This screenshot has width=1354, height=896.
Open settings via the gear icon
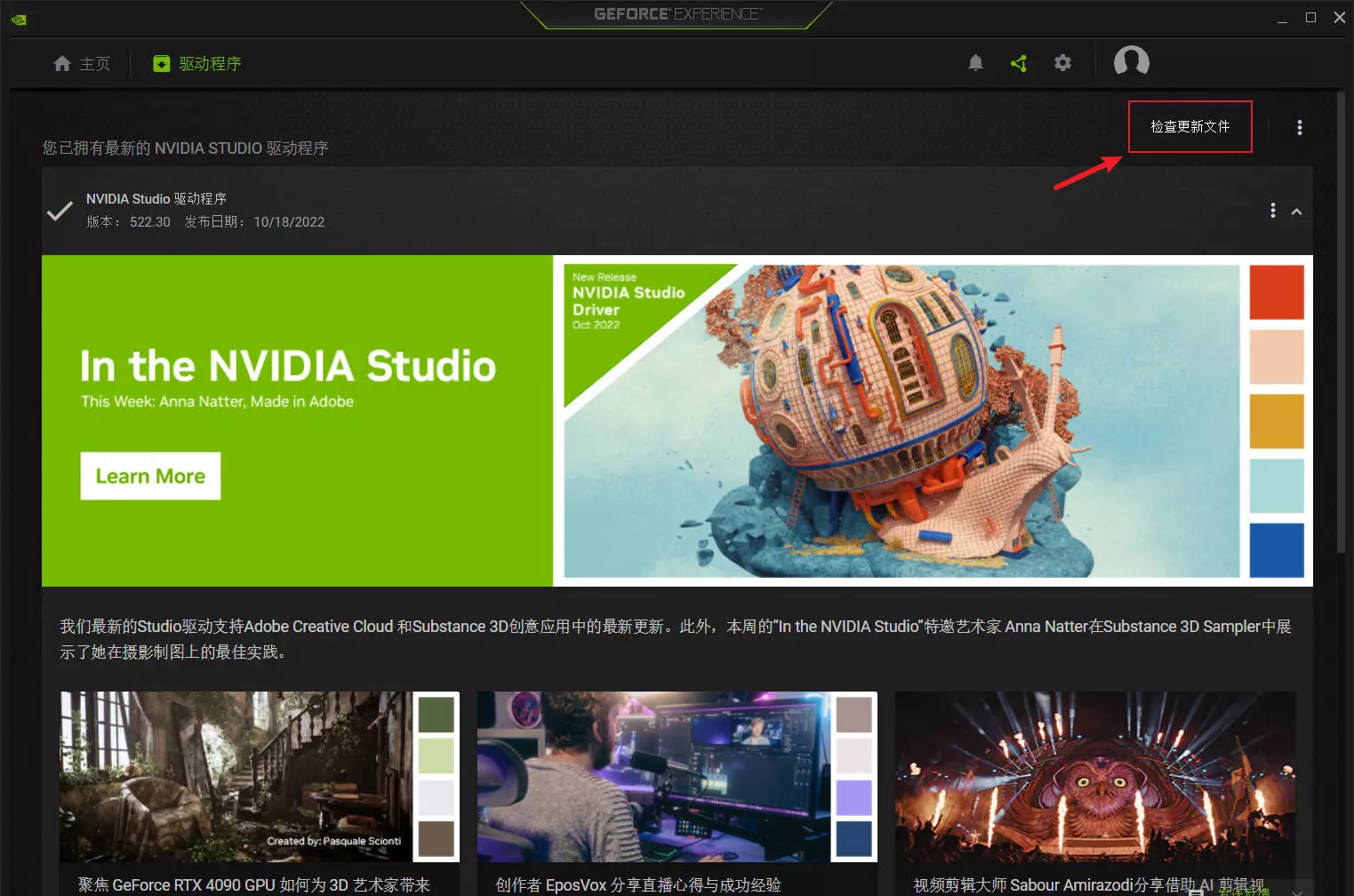[1062, 63]
